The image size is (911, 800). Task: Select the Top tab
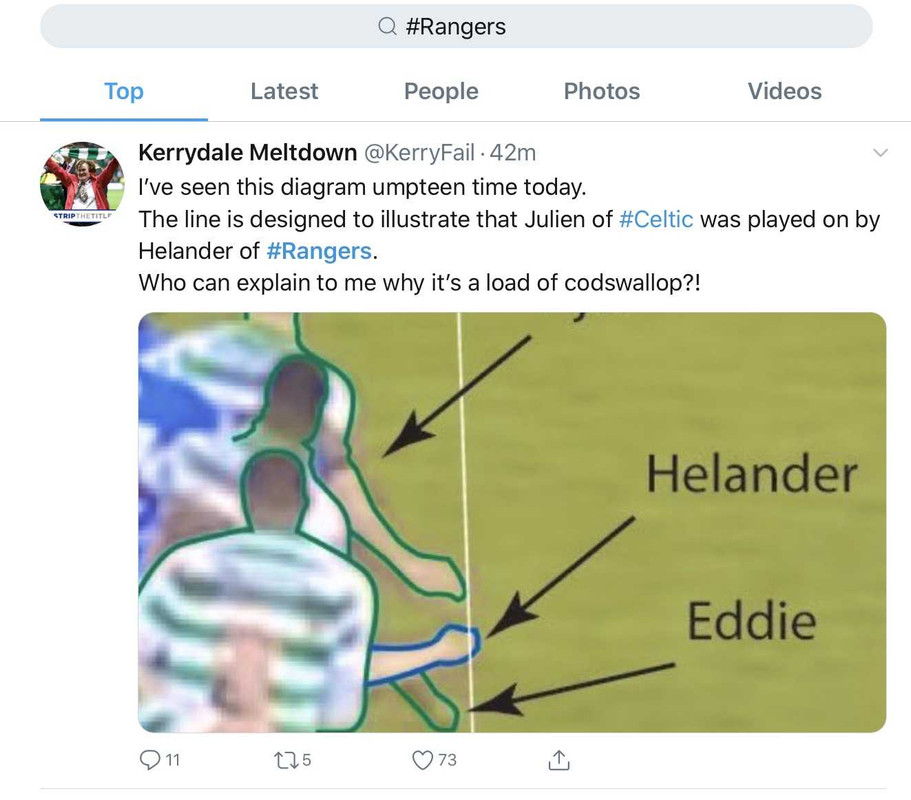pos(124,91)
